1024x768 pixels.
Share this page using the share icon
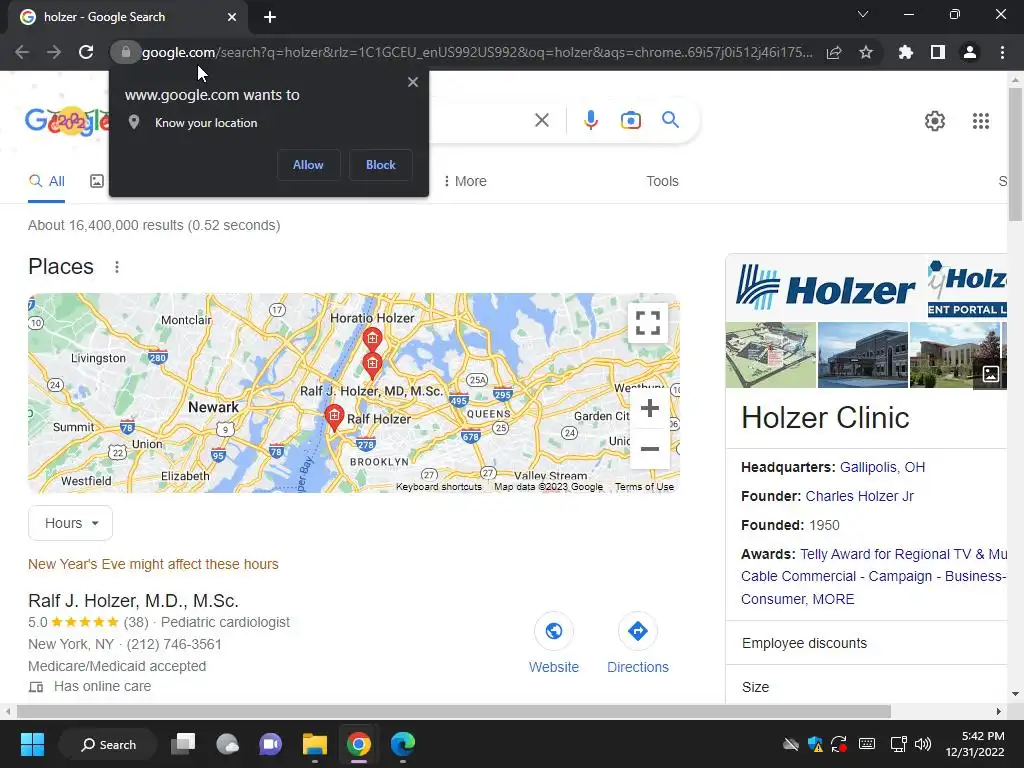pyautogui.click(x=834, y=52)
